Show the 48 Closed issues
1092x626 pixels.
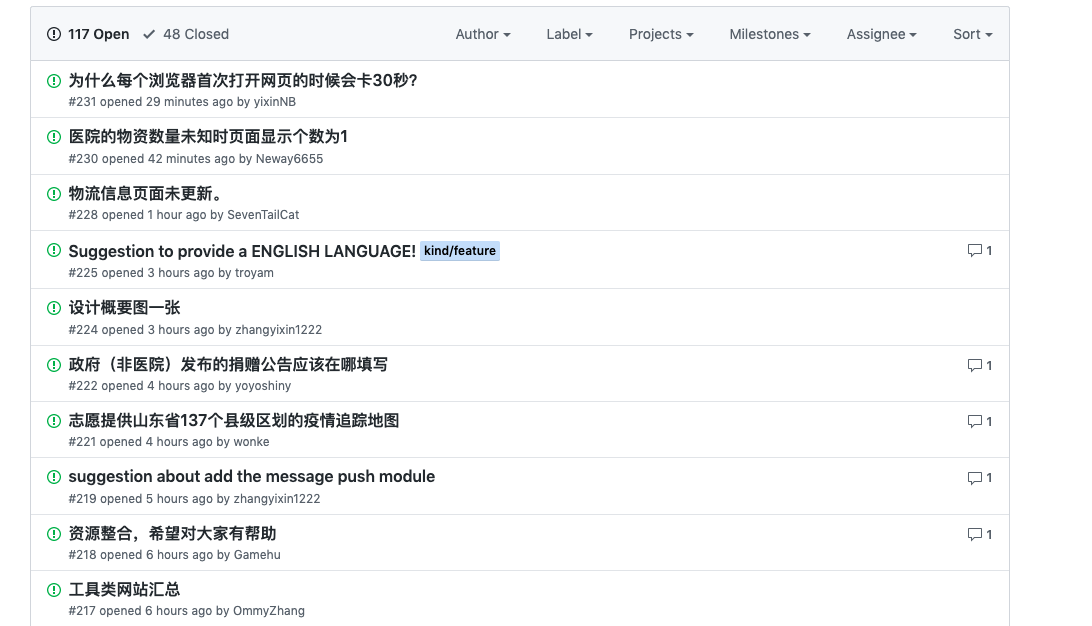[x=186, y=34]
